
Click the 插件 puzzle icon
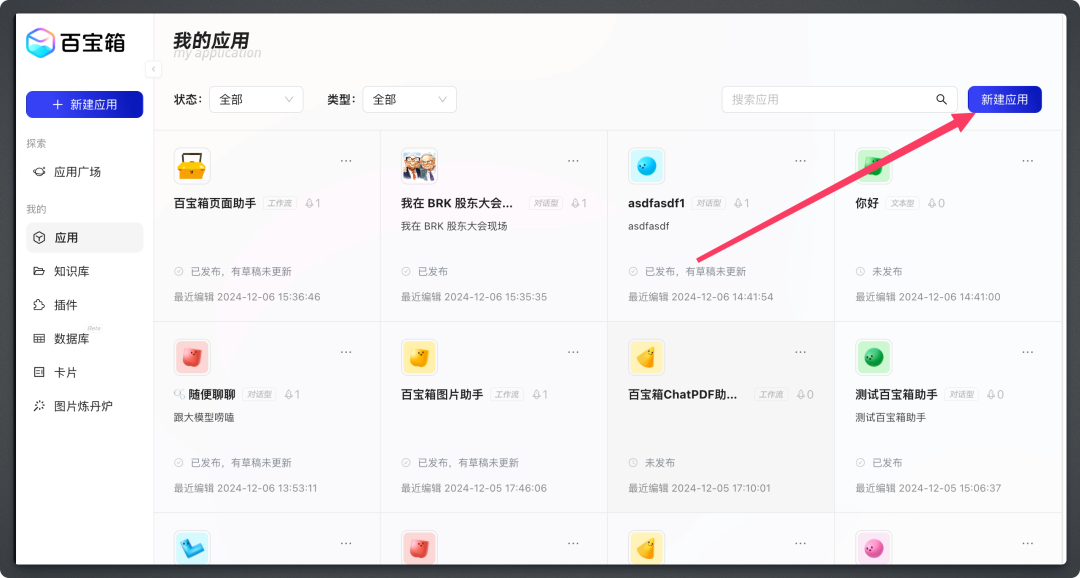pos(39,305)
